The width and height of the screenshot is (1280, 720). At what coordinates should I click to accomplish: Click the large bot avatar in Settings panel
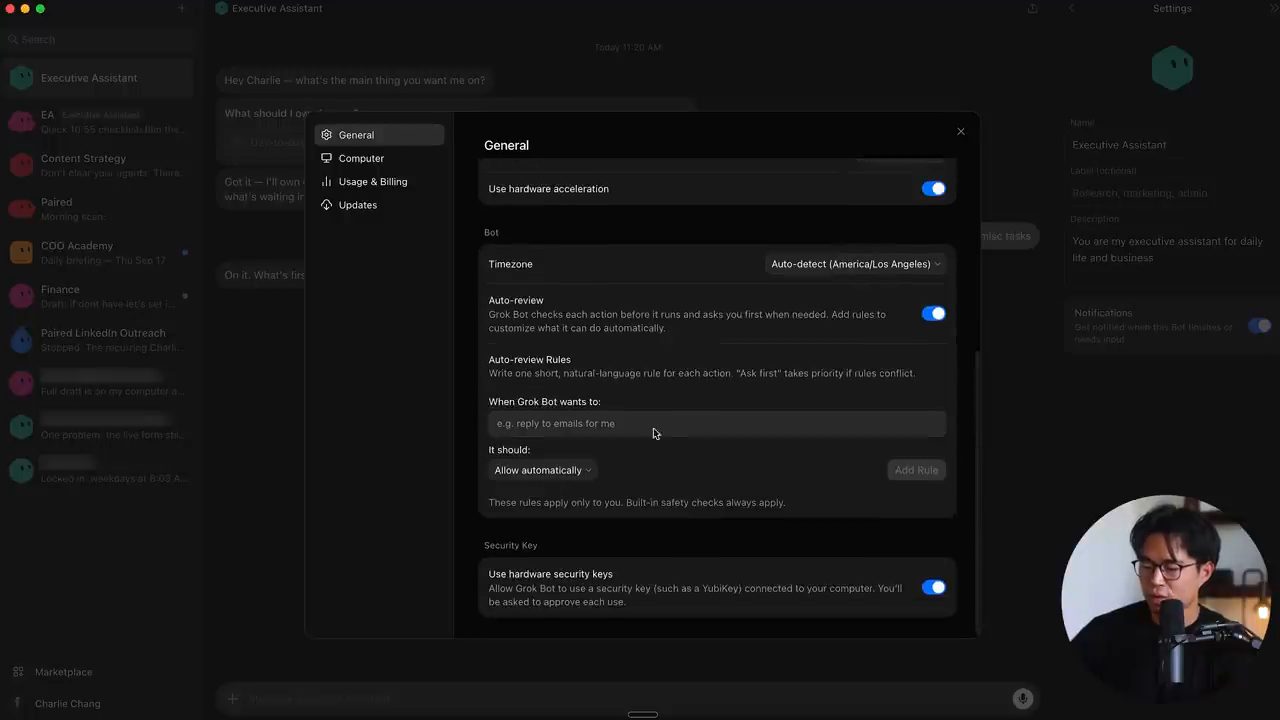pos(1172,69)
